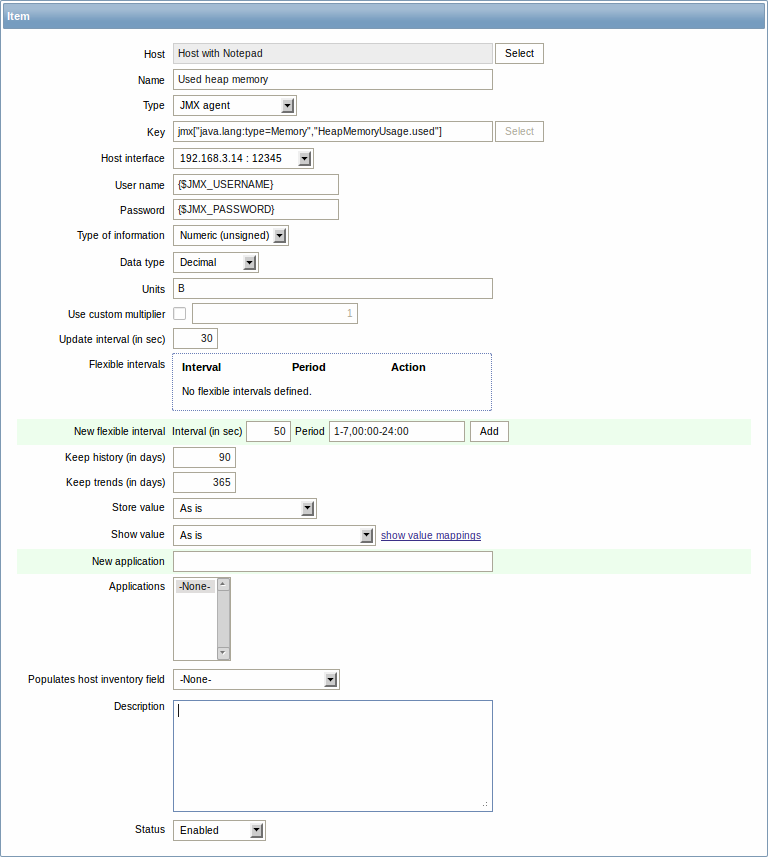The height and width of the screenshot is (857, 768).
Task: Click the Keep trends field showing 365
Action: [204, 483]
